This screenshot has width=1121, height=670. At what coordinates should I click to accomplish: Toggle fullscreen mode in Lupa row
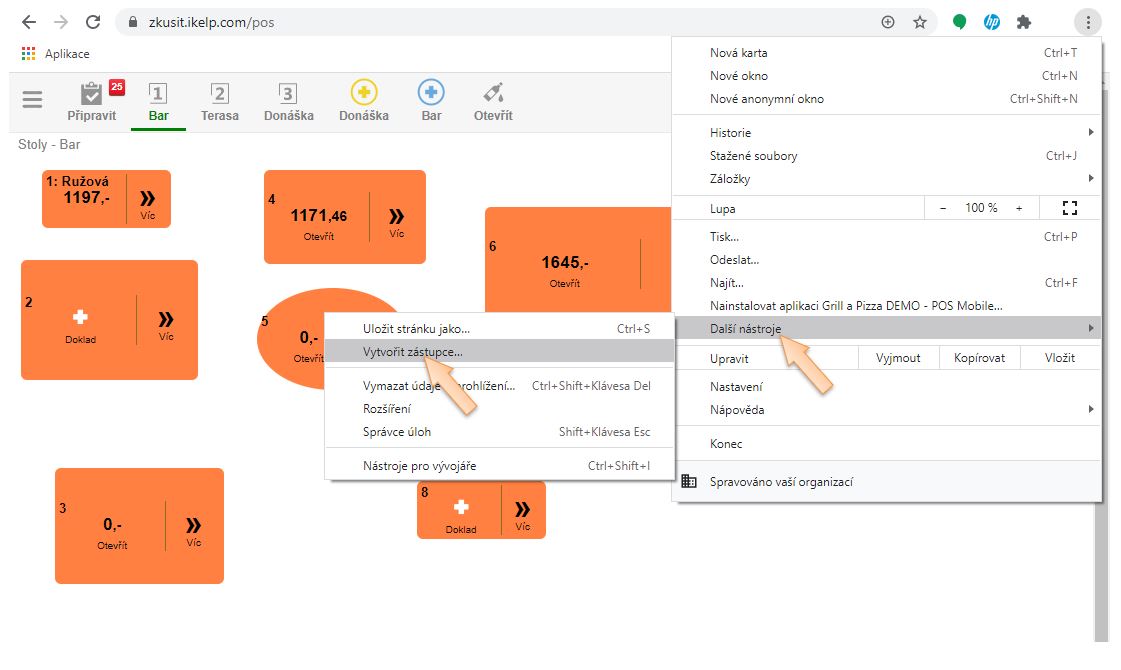[x=1070, y=208]
